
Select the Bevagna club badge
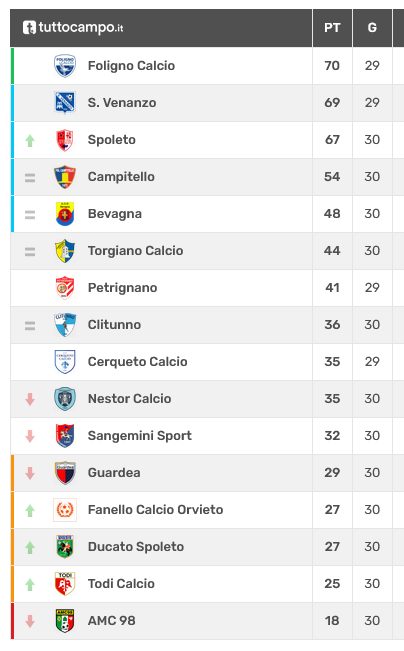[65, 213]
